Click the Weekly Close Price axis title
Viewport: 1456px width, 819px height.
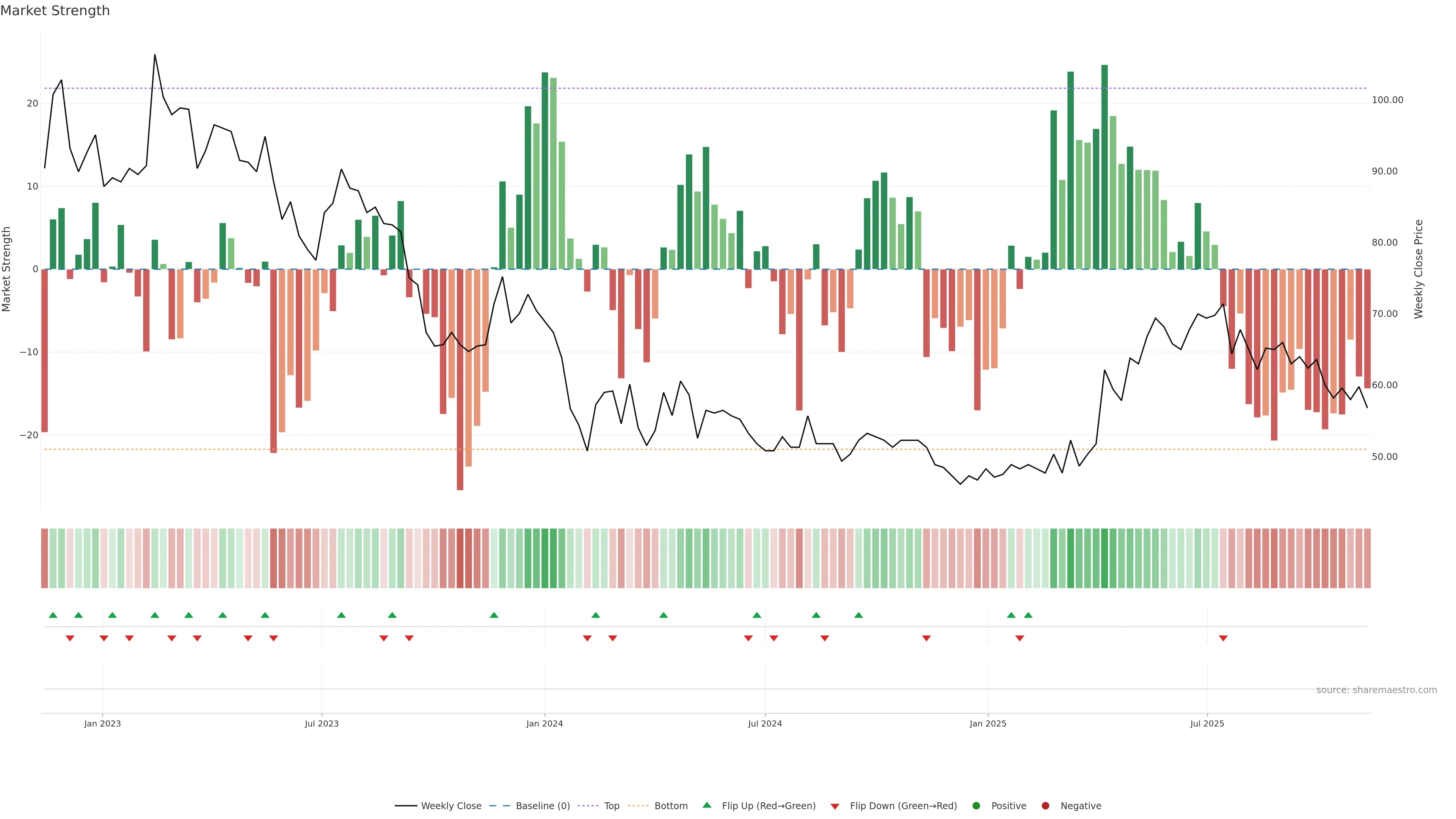pyautogui.click(x=1418, y=269)
